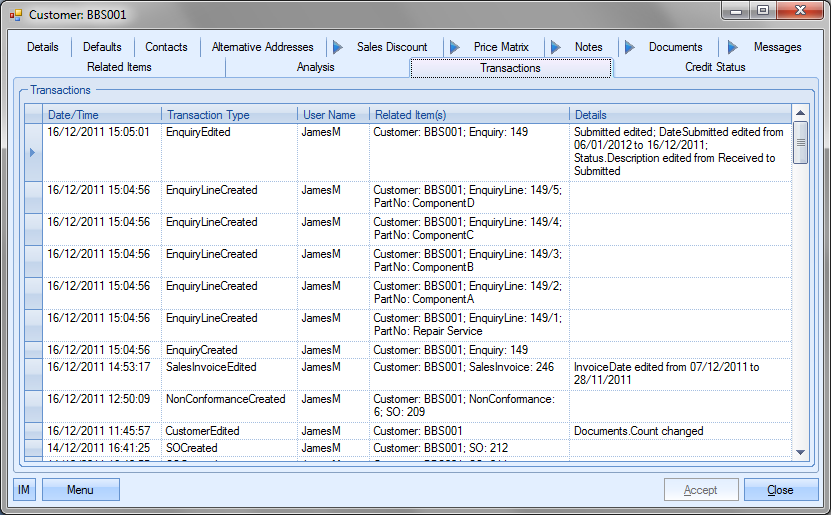
Task: Click the Close button at bottom
Action: coord(780,490)
